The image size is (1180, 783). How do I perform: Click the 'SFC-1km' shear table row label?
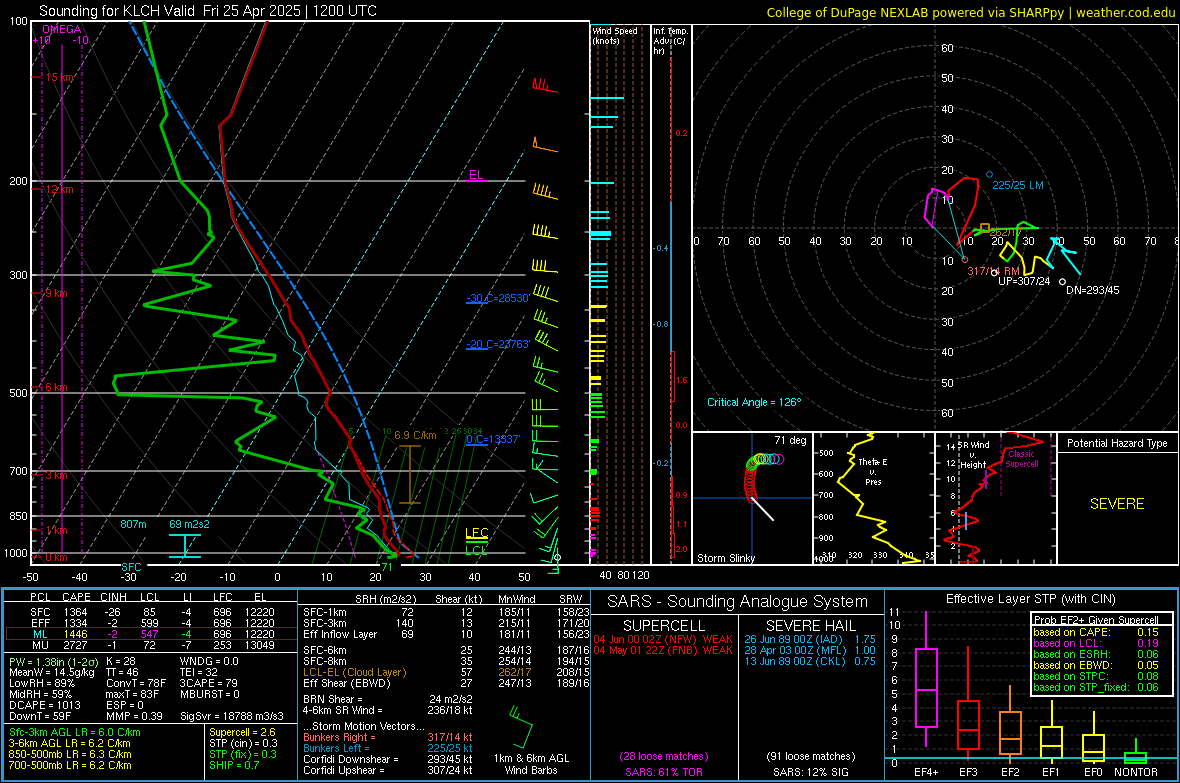[325, 612]
